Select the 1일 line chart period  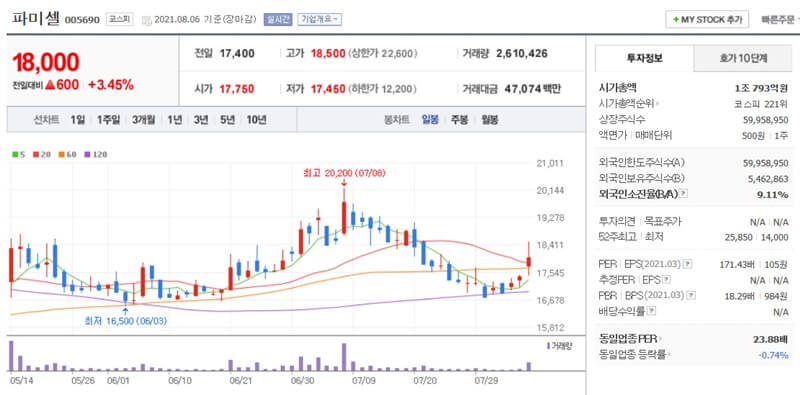click(x=78, y=120)
